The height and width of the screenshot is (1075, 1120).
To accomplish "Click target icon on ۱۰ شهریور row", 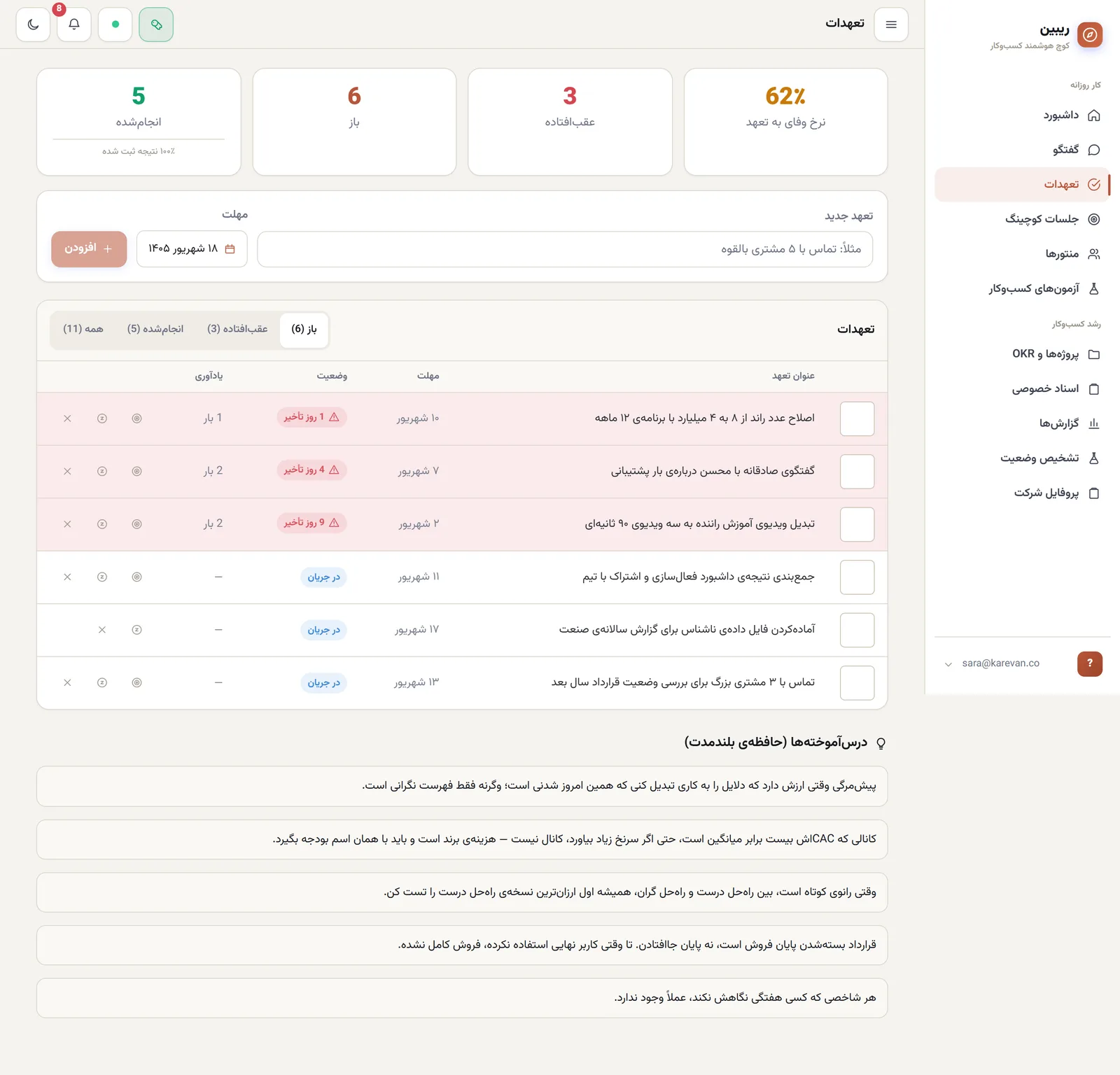I will 136,419.
